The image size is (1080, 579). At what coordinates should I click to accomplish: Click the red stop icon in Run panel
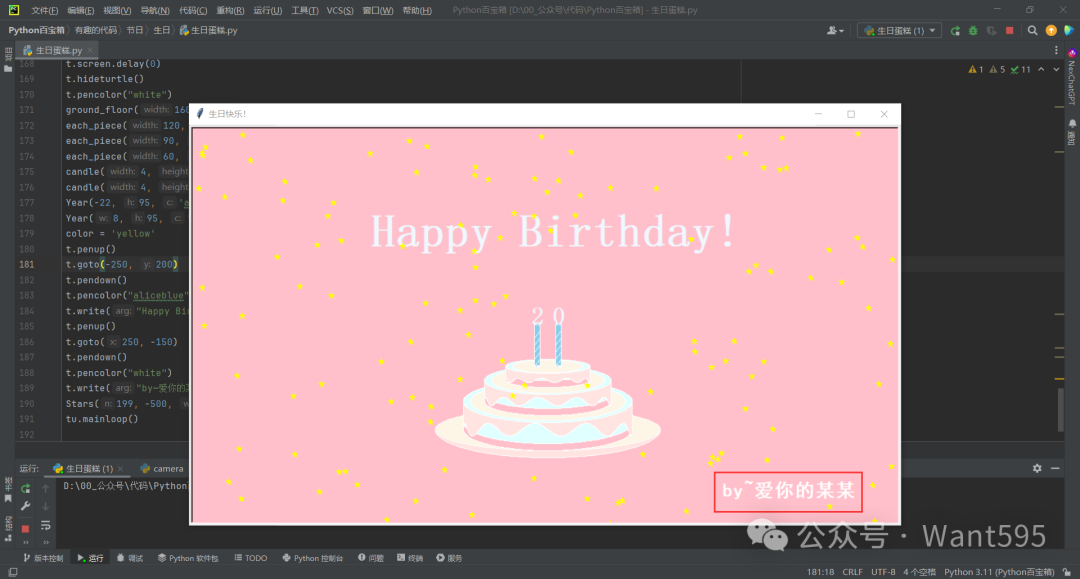(x=25, y=529)
